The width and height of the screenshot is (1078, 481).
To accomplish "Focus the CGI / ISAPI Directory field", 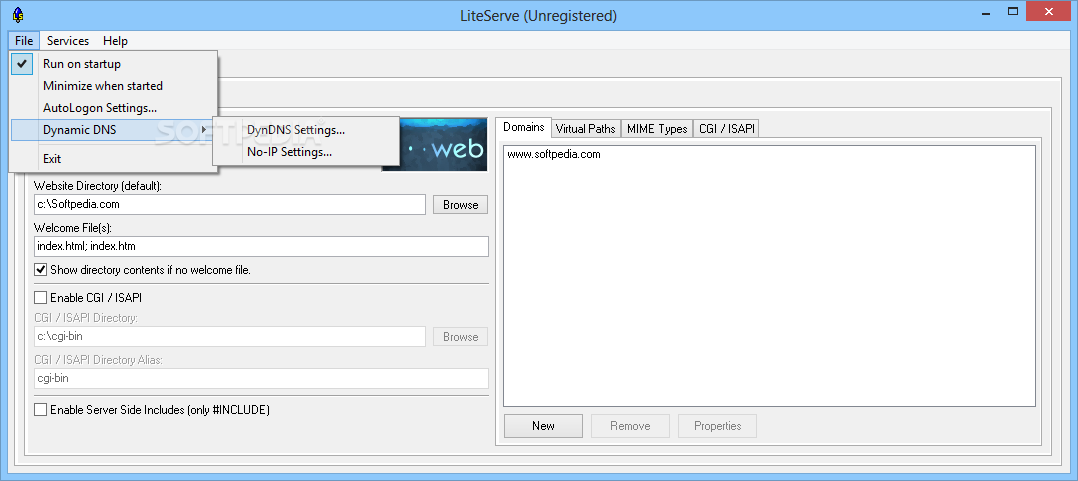I will [x=230, y=337].
